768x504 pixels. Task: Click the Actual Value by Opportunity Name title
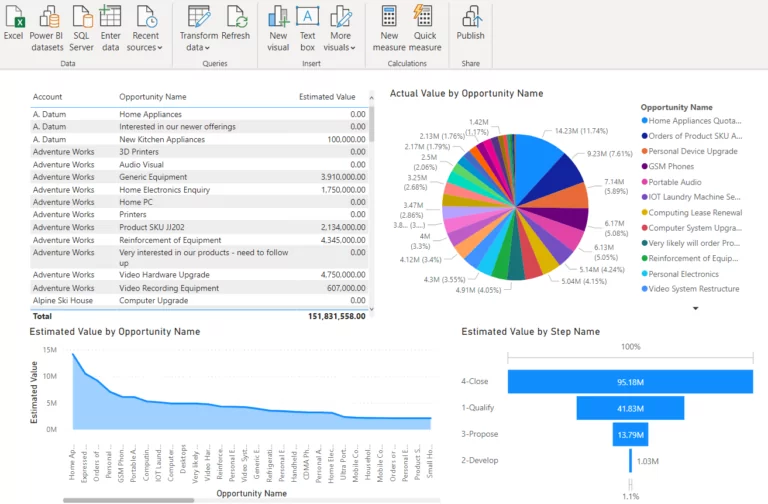(x=466, y=94)
